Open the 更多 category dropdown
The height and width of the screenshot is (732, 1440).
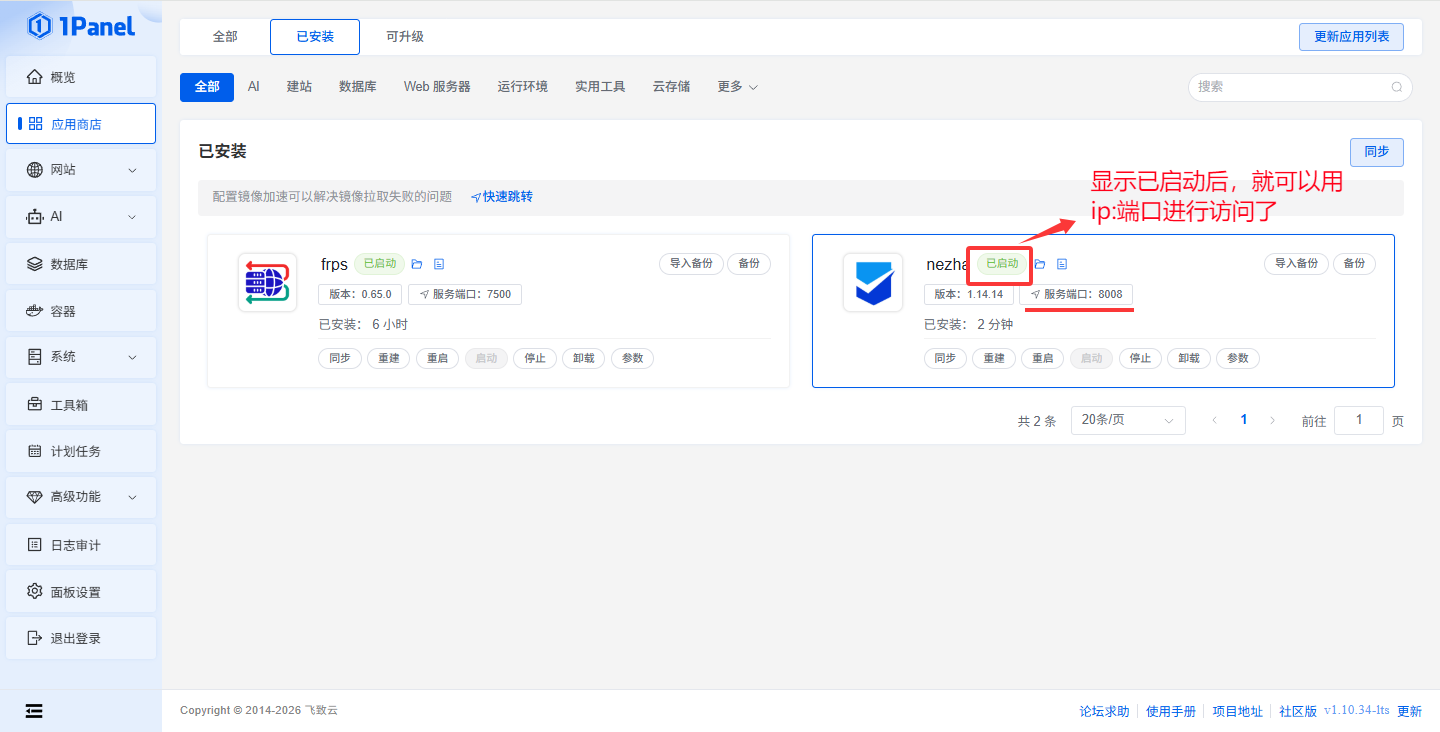(x=737, y=87)
